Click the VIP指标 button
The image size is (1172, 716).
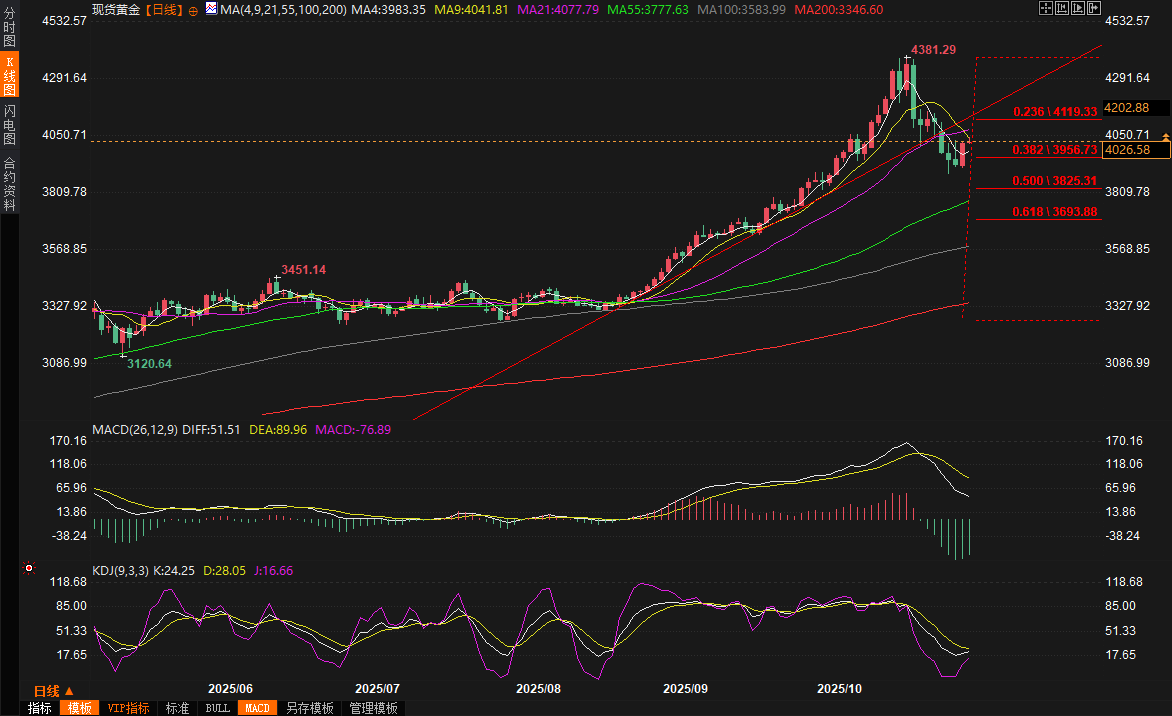128,708
